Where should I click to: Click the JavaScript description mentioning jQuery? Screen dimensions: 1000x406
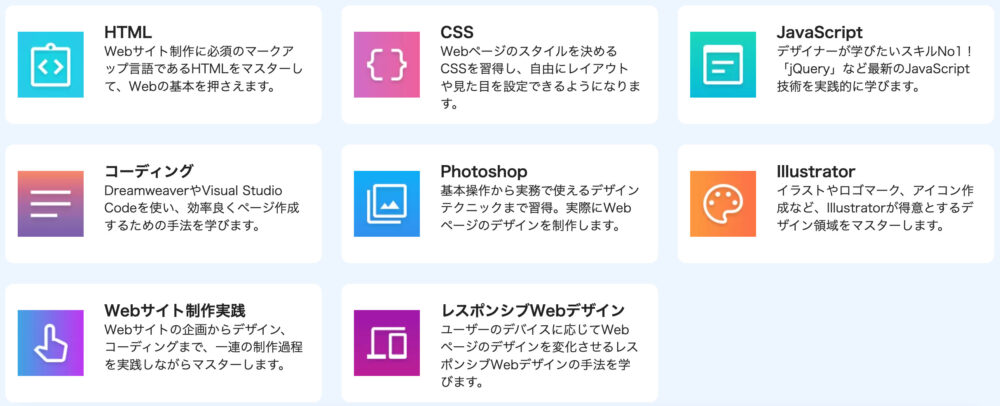click(x=873, y=69)
